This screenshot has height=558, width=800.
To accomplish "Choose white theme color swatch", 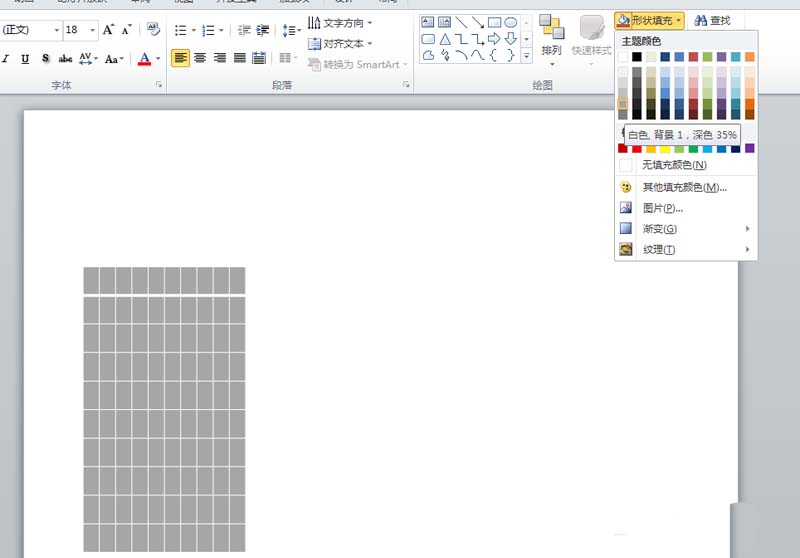I will point(623,57).
